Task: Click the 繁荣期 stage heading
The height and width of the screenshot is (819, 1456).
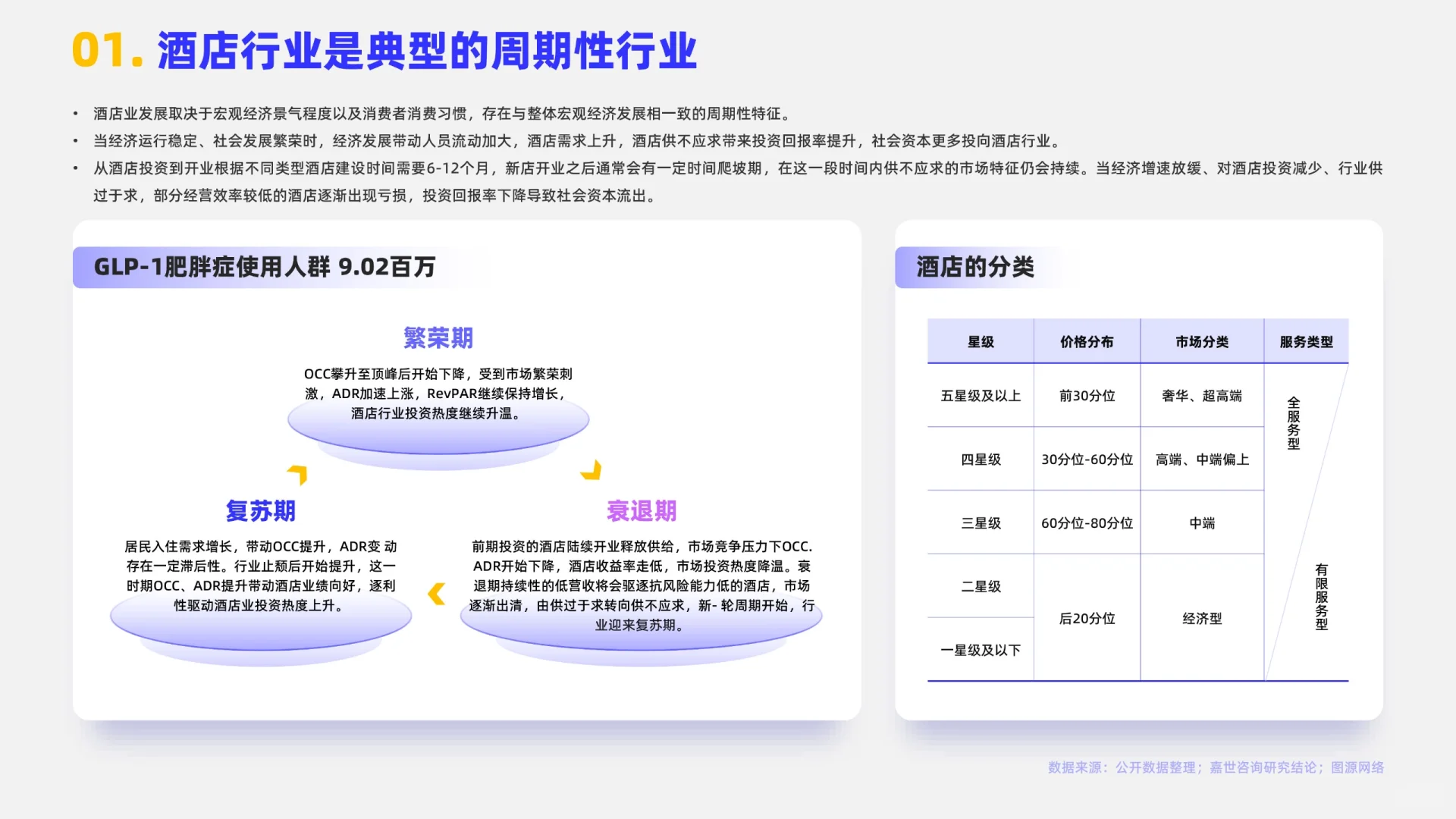Action: [438, 338]
